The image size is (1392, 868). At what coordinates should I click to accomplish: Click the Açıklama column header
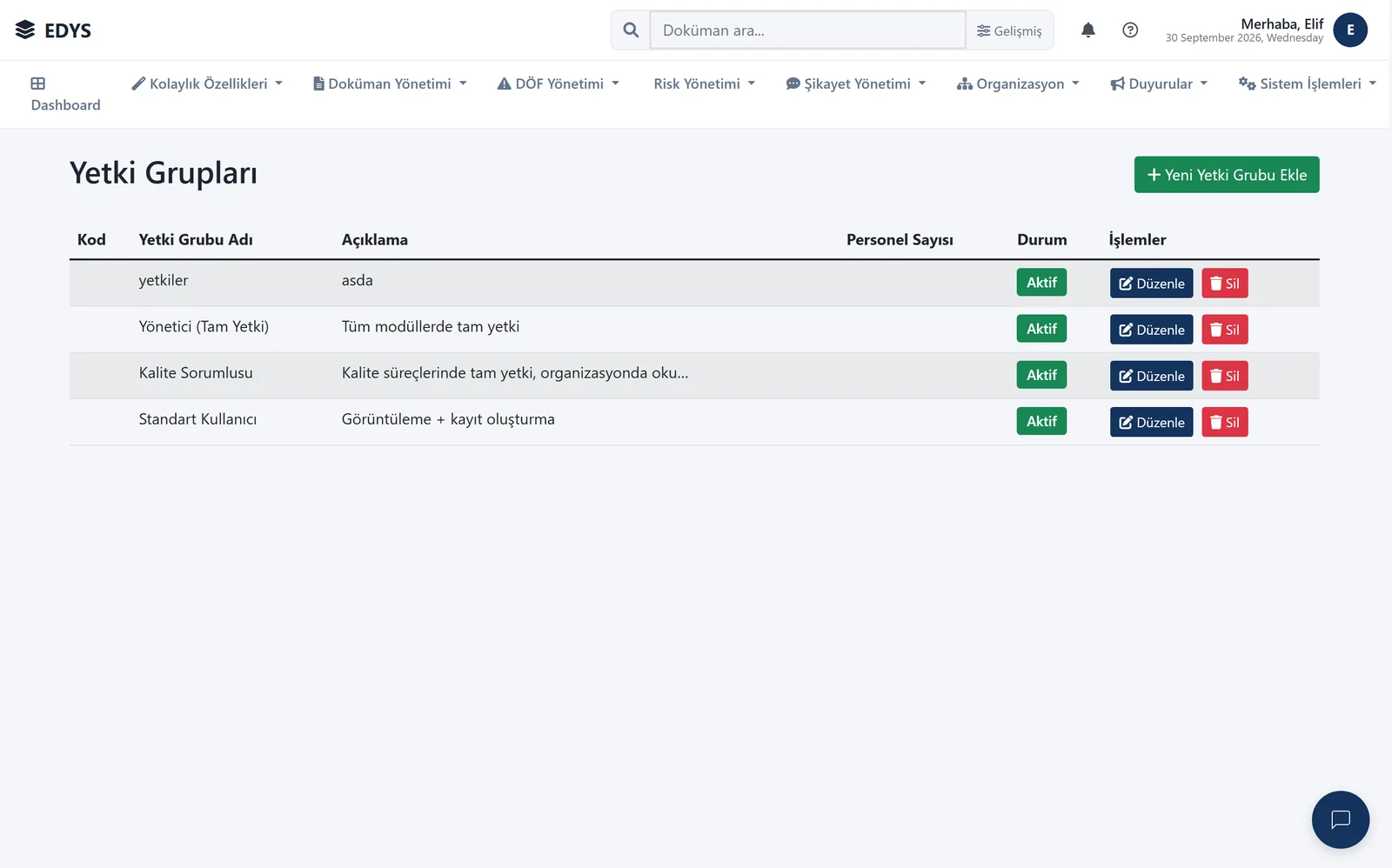(x=375, y=240)
